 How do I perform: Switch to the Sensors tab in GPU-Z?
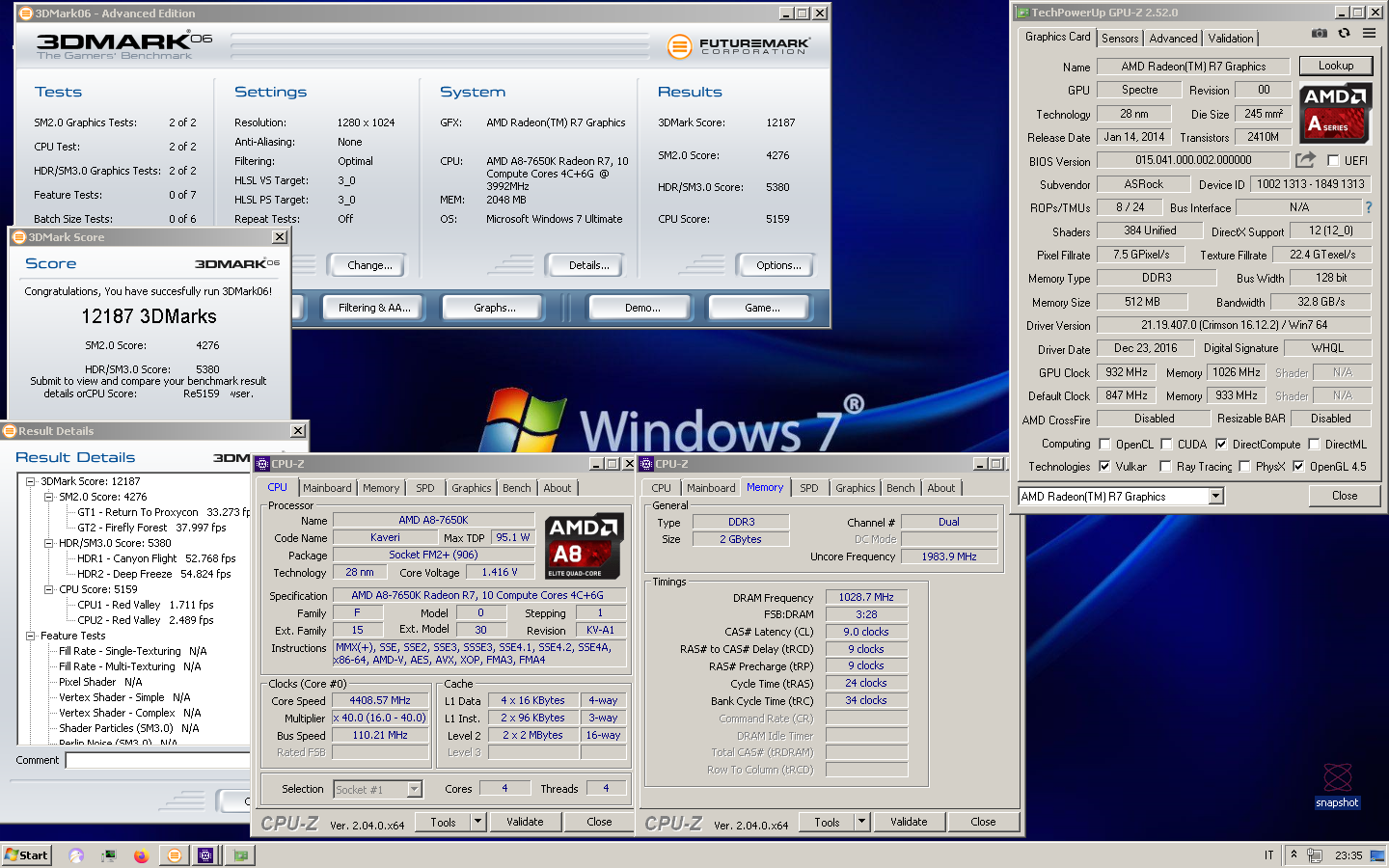pos(1120,39)
